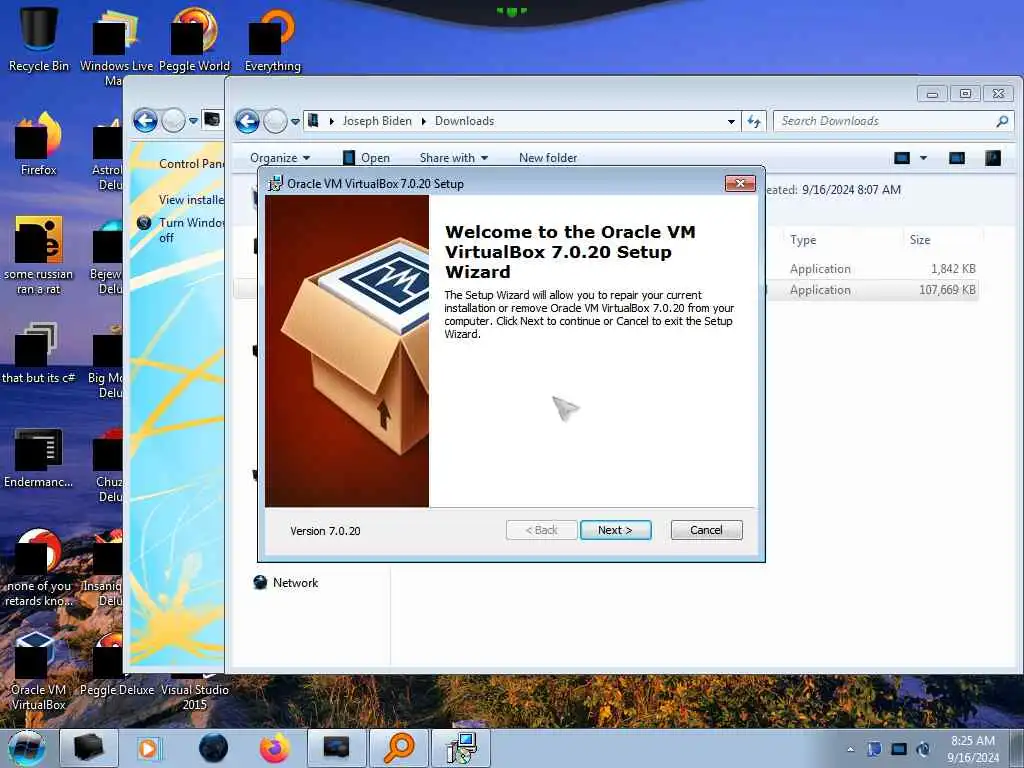Click Cancel in VirtualBox setup wizard

pos(706,530)
